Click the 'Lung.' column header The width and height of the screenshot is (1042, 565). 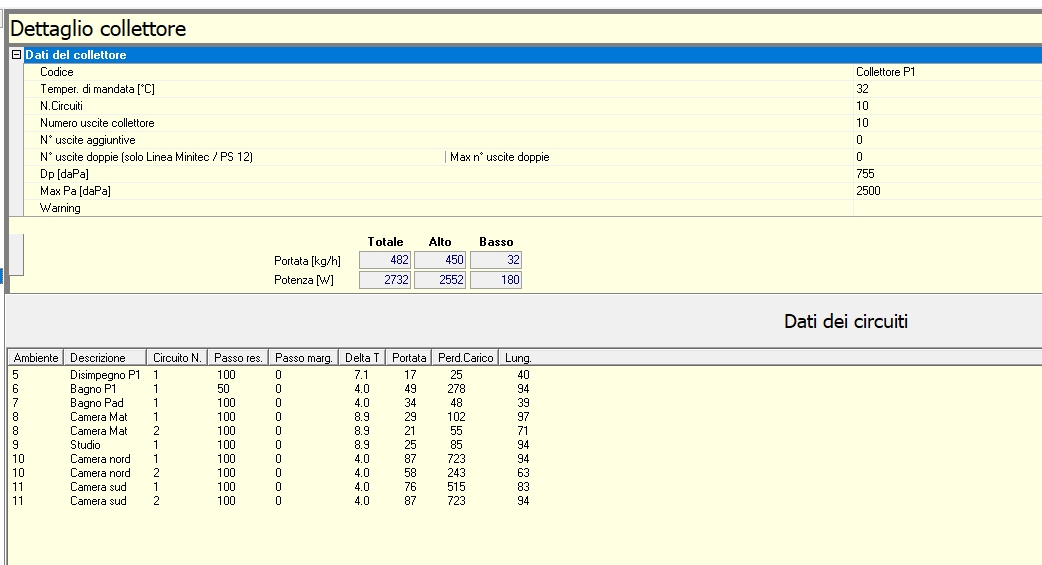pos(518,358)
